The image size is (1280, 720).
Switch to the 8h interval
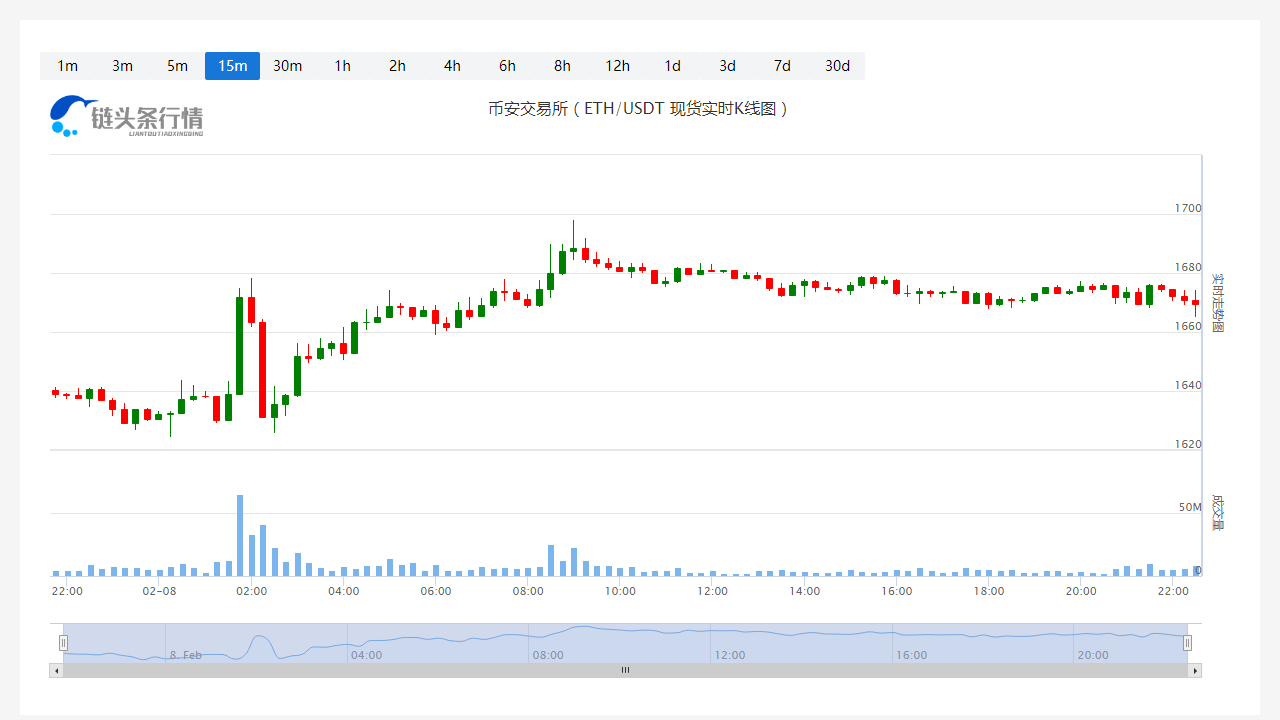pos(562,66)
